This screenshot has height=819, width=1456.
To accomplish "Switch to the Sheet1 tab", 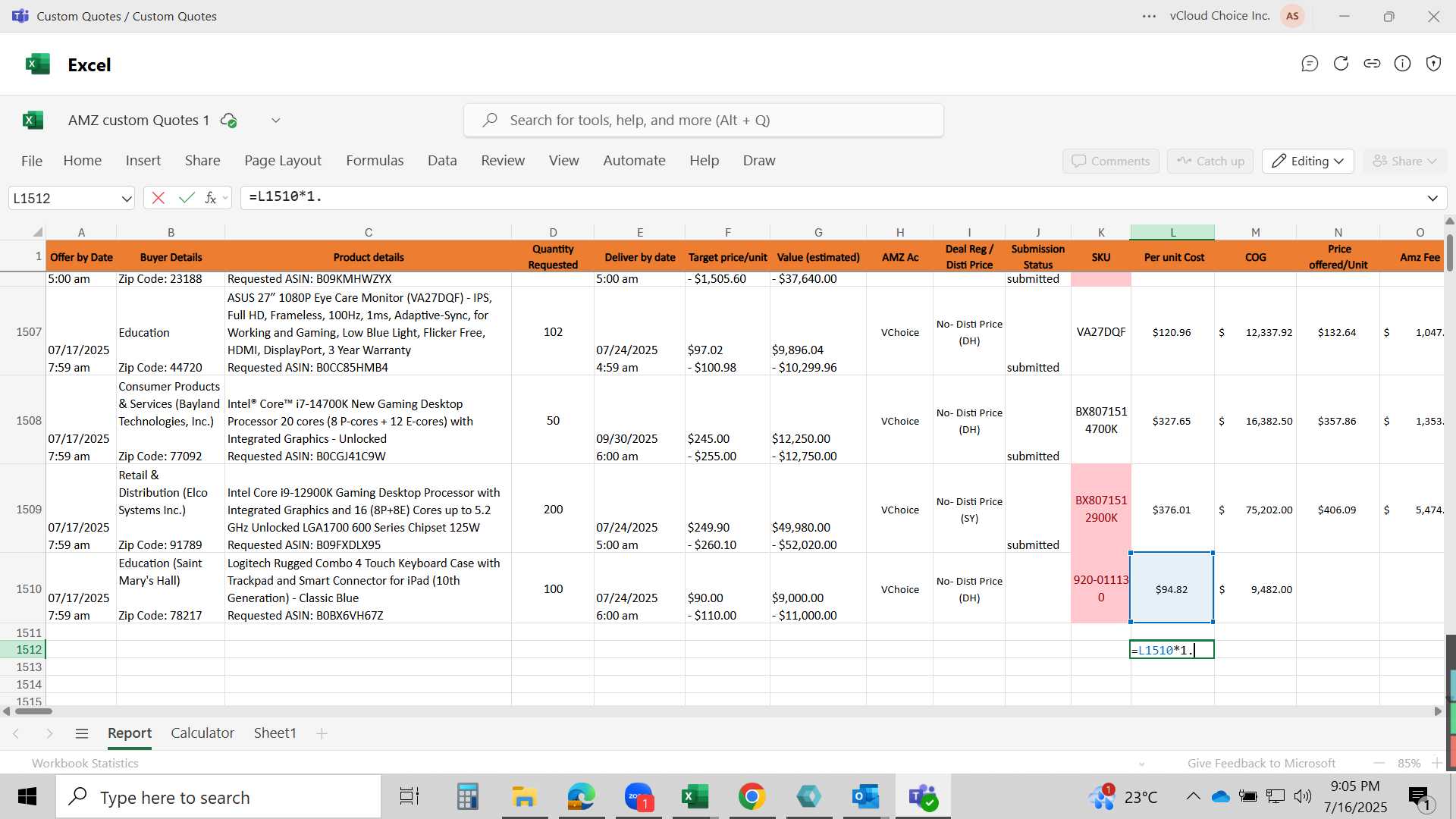I will point(275,733).
